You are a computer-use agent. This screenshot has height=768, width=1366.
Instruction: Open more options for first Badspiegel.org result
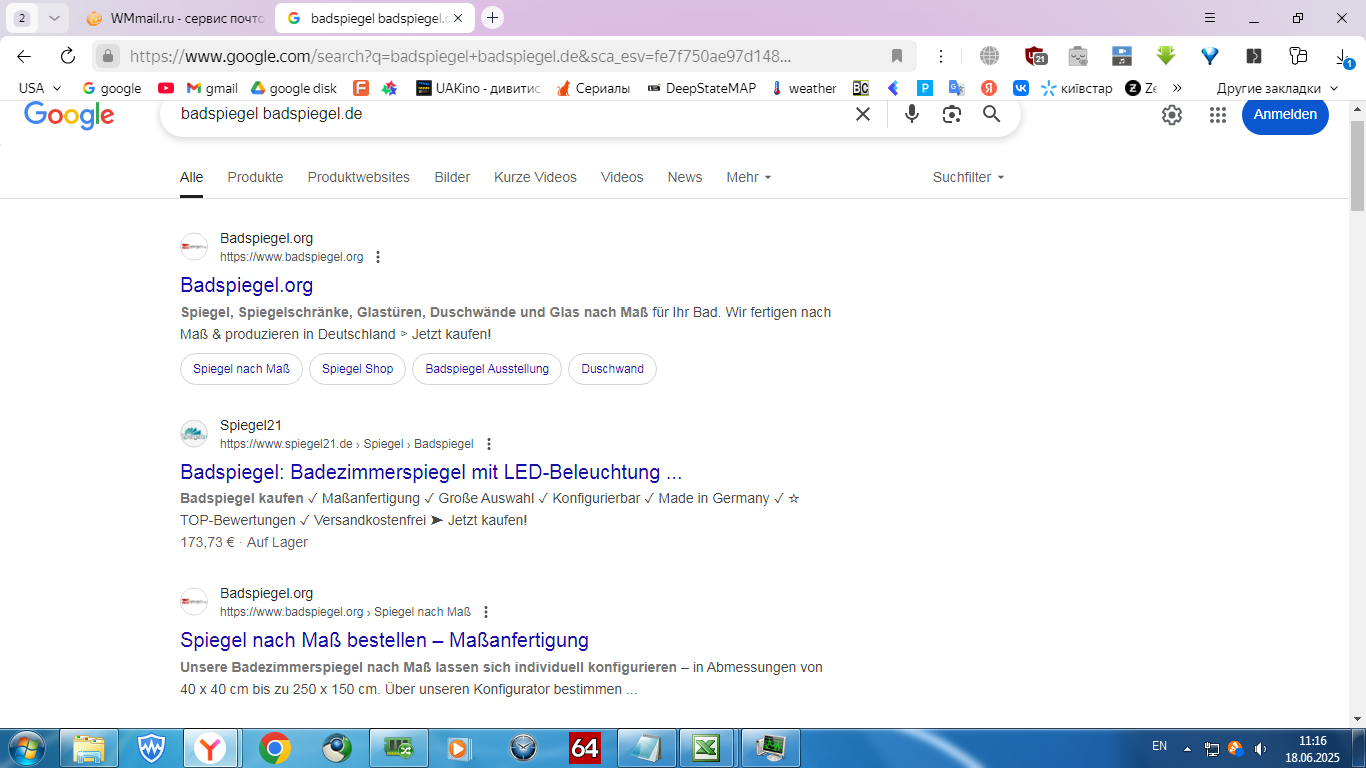(378, 257)
